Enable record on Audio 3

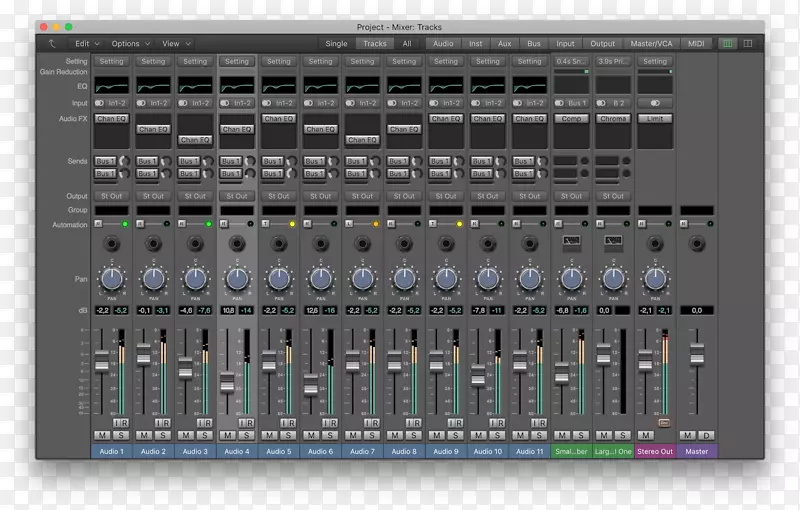coord(207,423)
